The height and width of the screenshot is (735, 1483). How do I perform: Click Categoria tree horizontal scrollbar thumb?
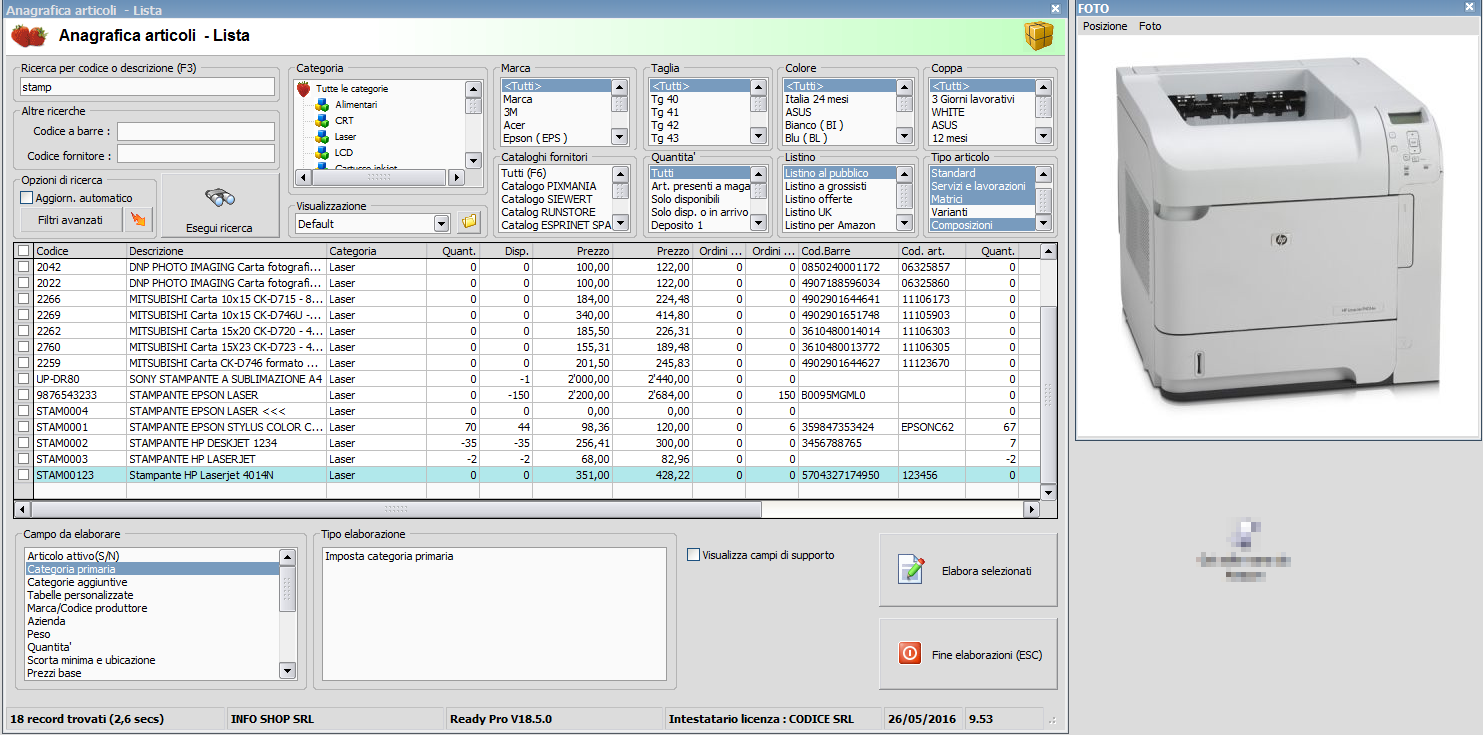378,177
